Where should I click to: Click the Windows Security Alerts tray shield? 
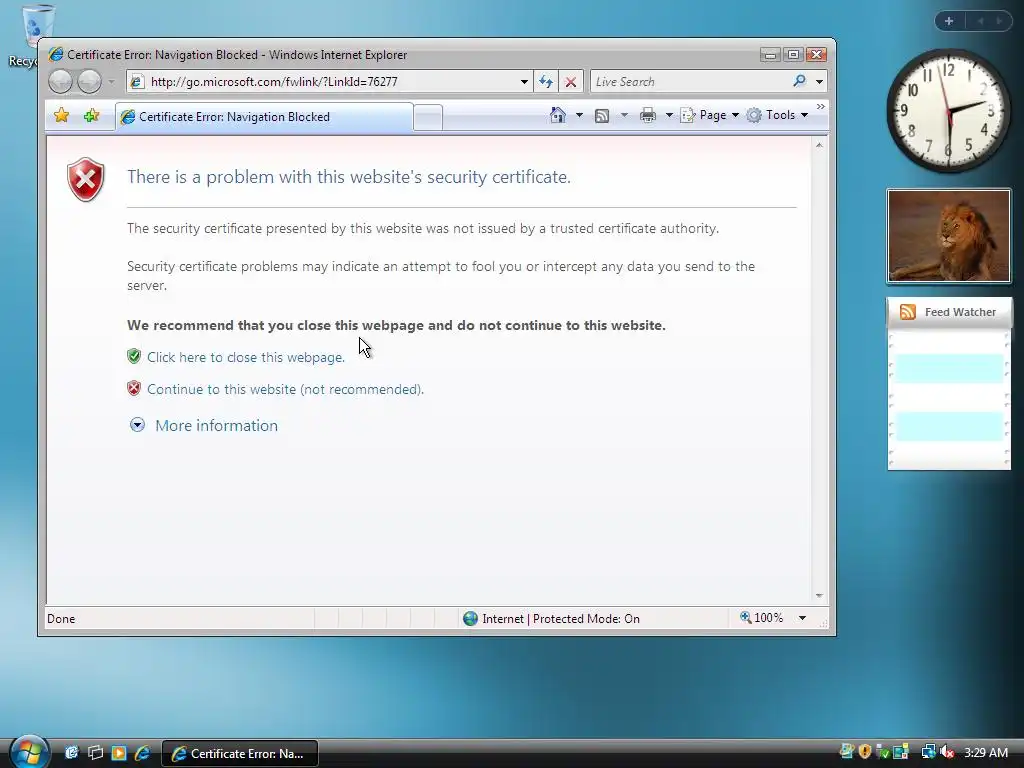point(865,752)
